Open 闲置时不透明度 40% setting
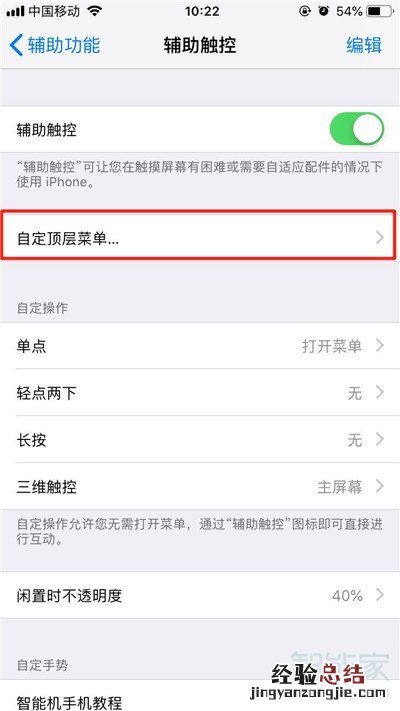Image resolution: width=400 pixels, height=711 pixels. pos(200,594)
